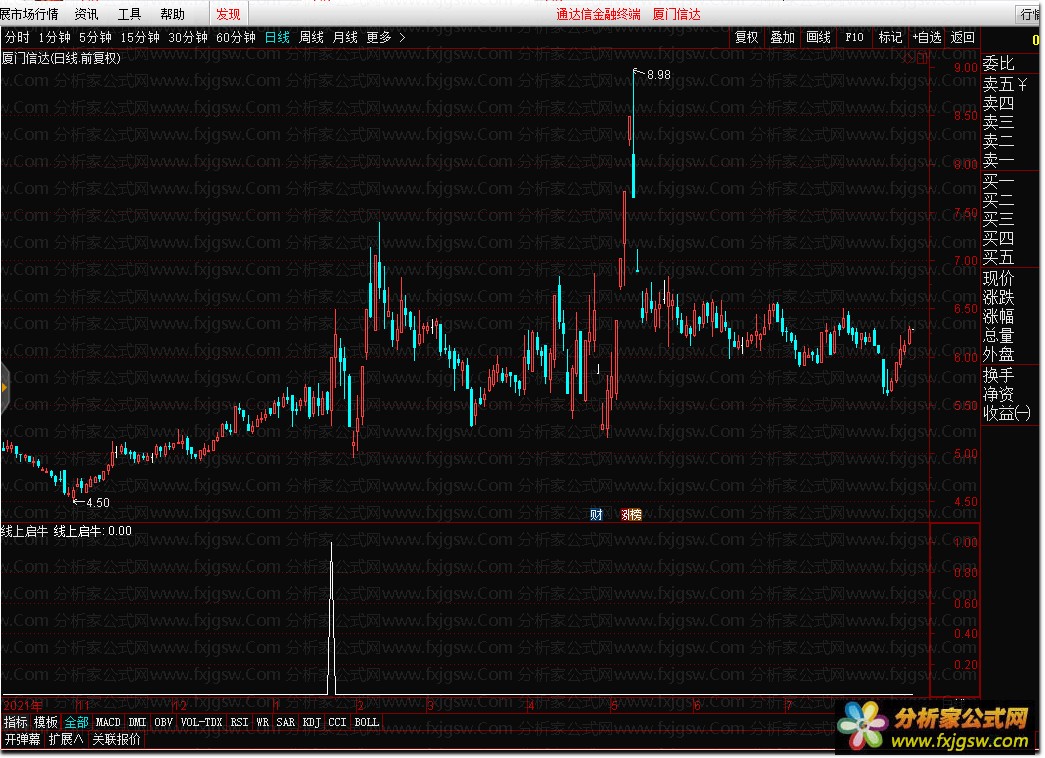Viewport: 1045px width, 758px height.
Task: Switch to 5分钟 period
Action: point(95,37)
